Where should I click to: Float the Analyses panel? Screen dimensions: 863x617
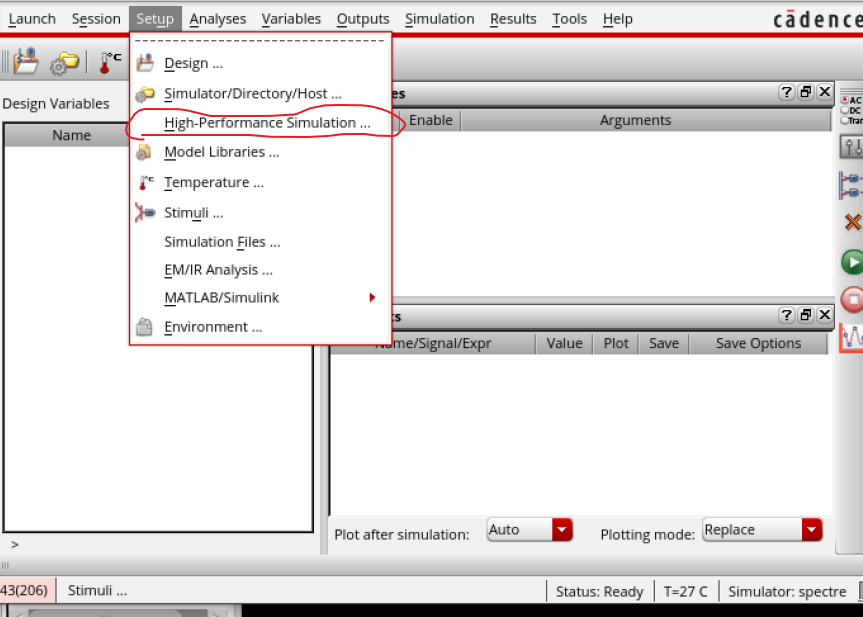pos(806,92)
